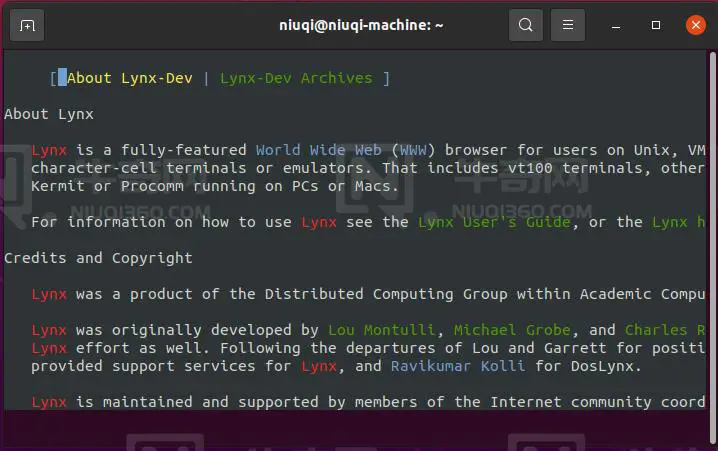The height and width of the screenshot is (451, 718).
Task: Click red 'Lynx' before 'was originally developed'
Action: click(x=49, y=330)
